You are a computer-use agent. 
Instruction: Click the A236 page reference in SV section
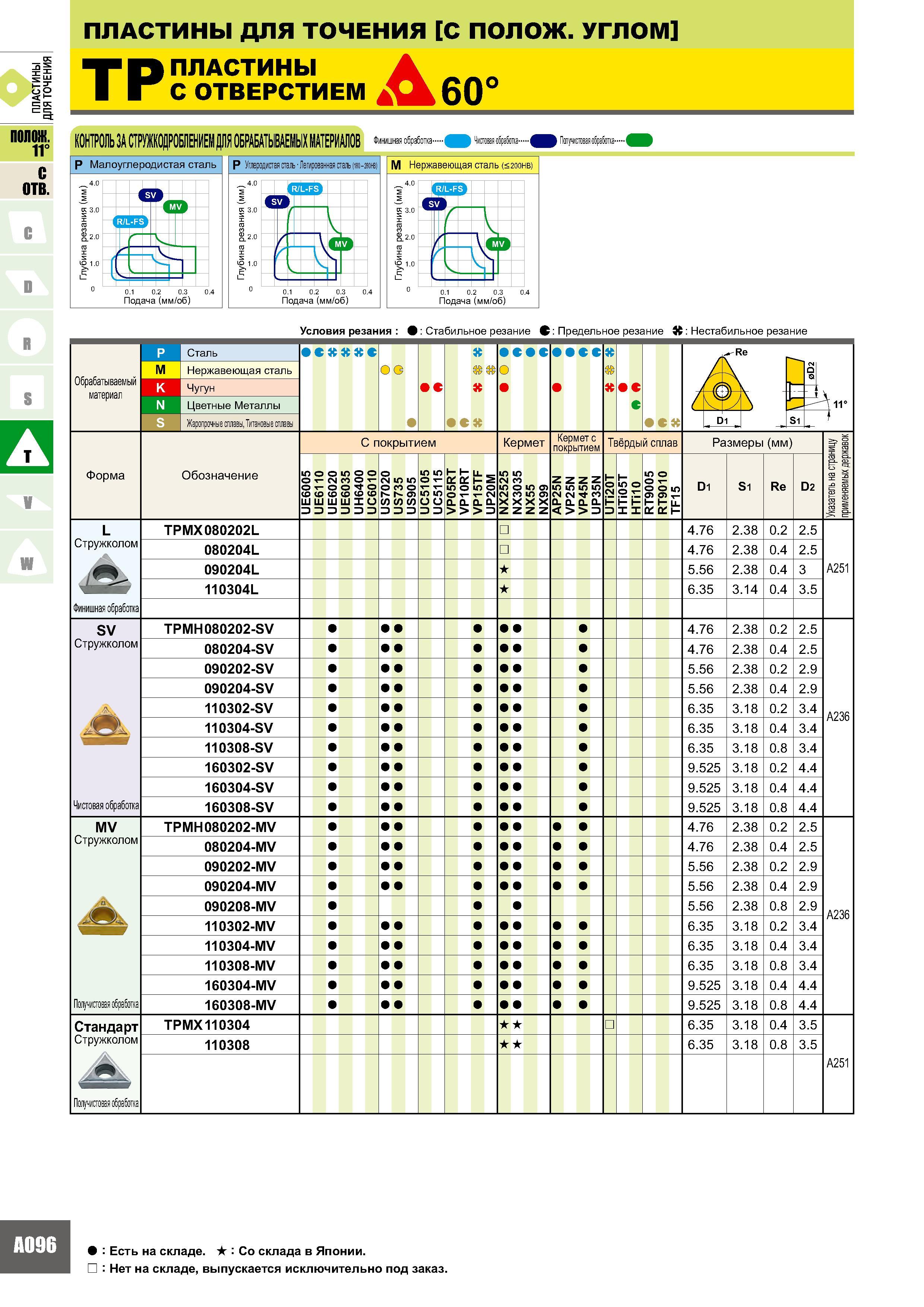(838, 717)
